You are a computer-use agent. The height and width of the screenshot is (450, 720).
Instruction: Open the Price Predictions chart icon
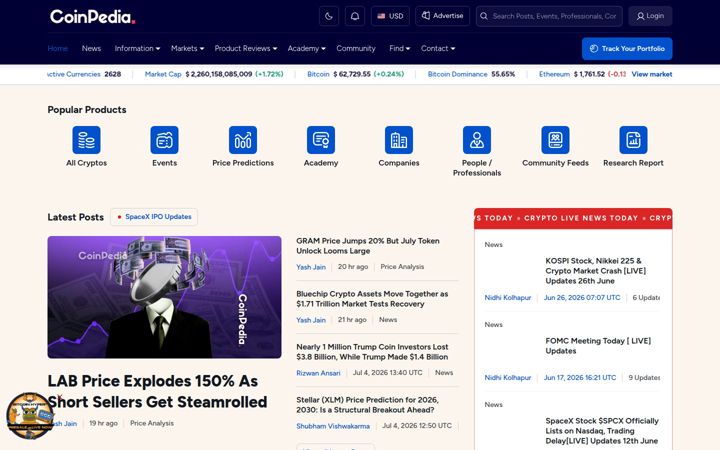coord(243,140)
